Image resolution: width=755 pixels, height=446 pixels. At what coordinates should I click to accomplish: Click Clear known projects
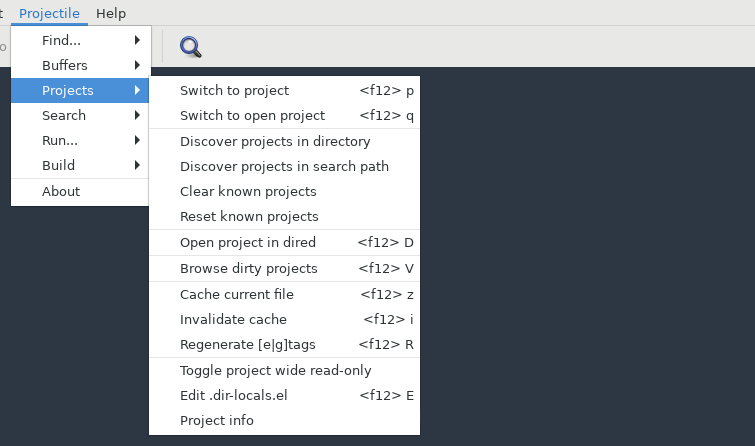pos(248,191)
